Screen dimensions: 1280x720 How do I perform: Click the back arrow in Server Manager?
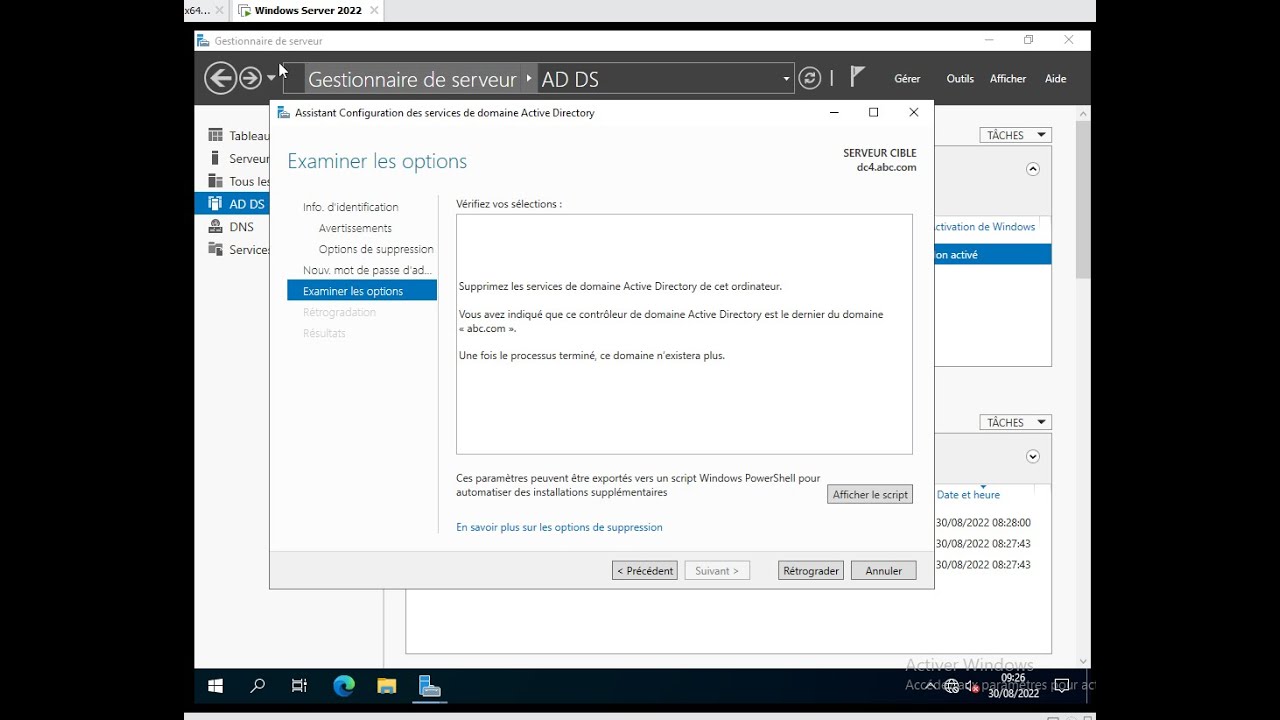(x=220, y=78)
